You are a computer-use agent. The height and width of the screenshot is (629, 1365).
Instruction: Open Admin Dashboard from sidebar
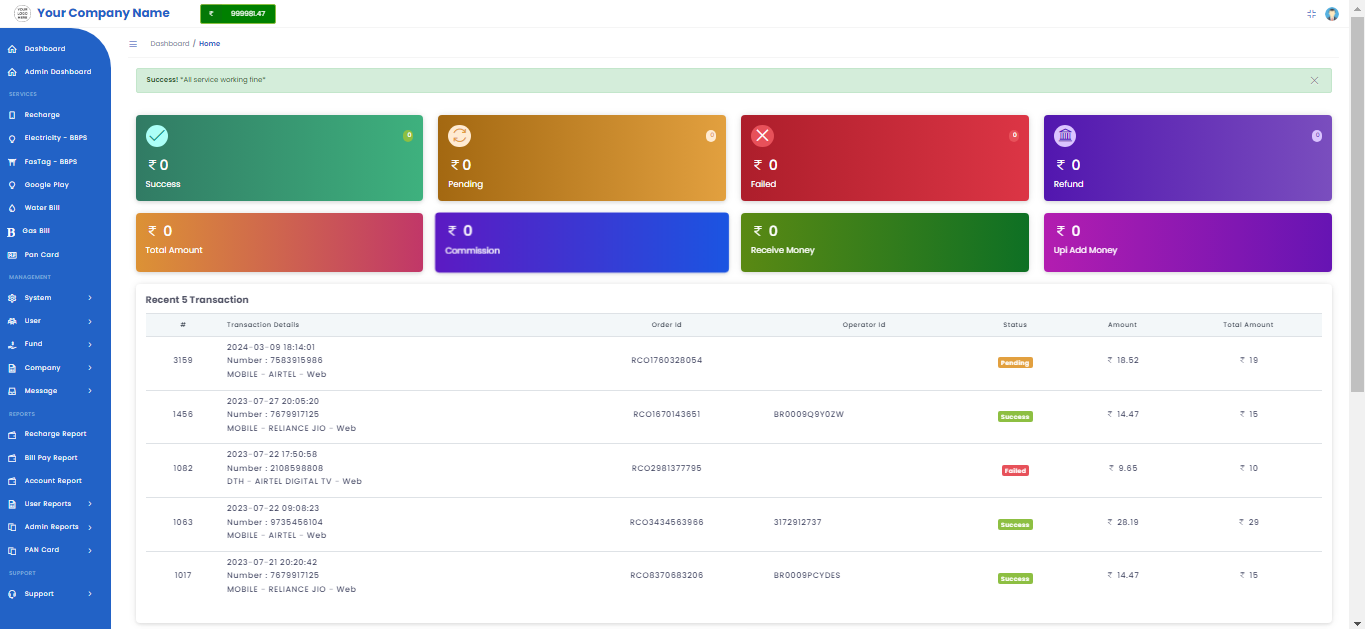tap(57, 72)
